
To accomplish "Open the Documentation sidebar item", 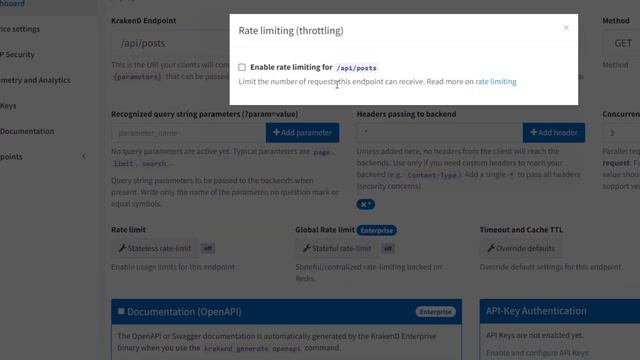I will click(27, 131).
